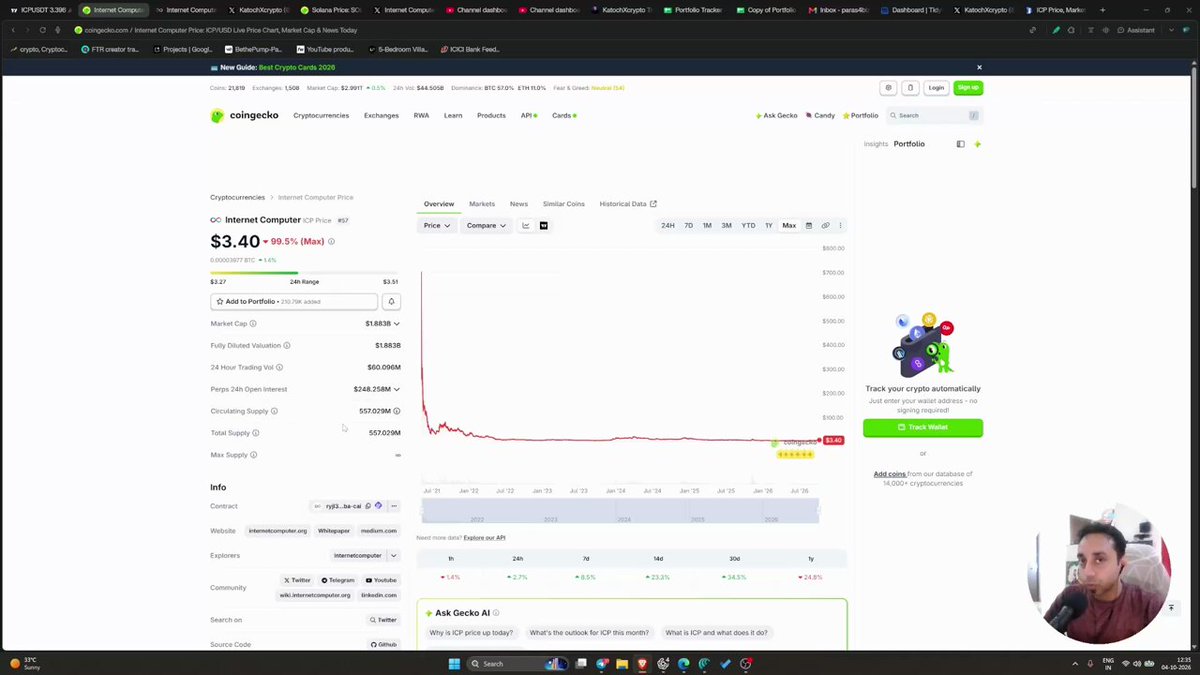Switch to the News tab
Viewport: 1200px width, 675px height.
point(518,204)
